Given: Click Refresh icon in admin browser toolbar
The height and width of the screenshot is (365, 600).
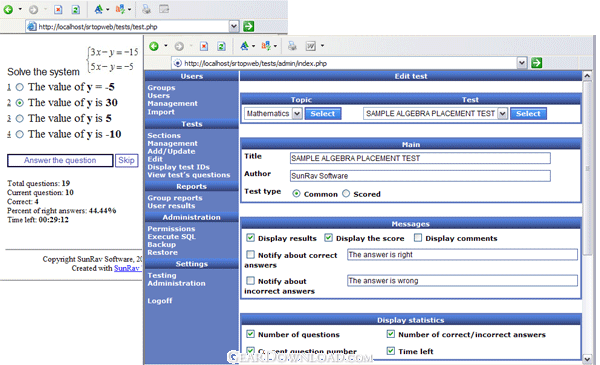Looking at the screenshot, I should coord(221,46).
